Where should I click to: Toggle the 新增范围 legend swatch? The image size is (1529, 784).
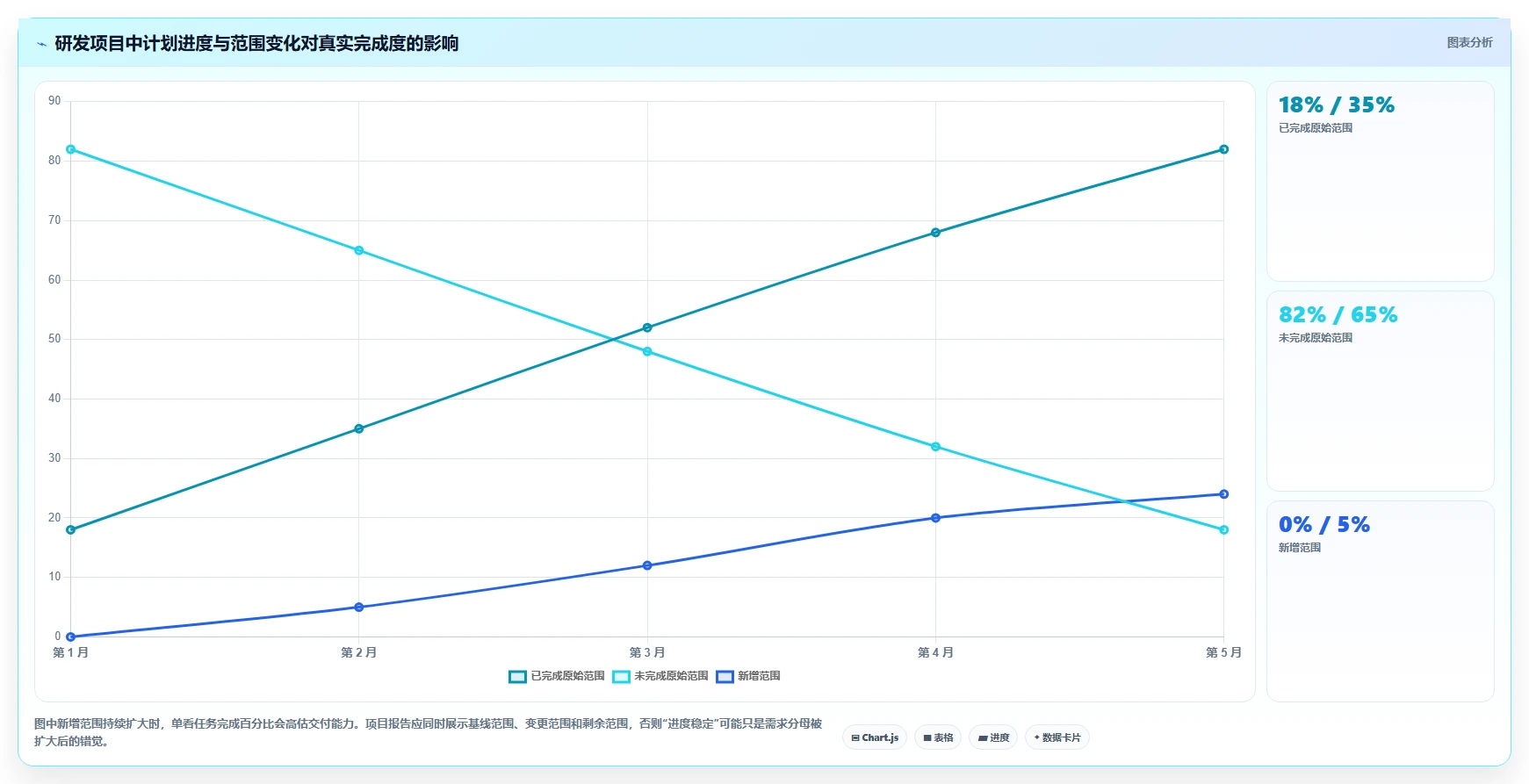tap(725, 676)
